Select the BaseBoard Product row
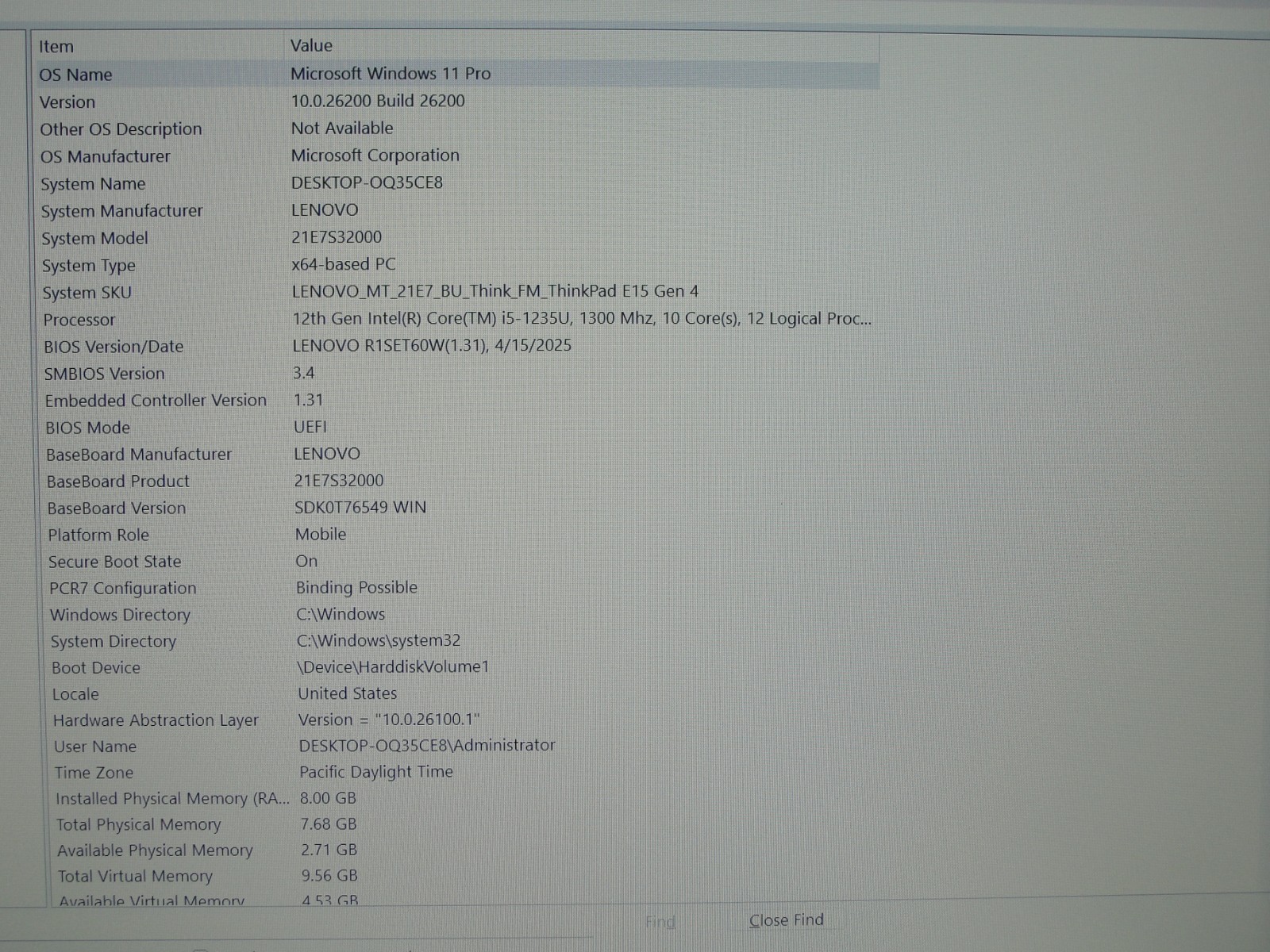This screenshot has width=1270, height=952. (118, 482)
